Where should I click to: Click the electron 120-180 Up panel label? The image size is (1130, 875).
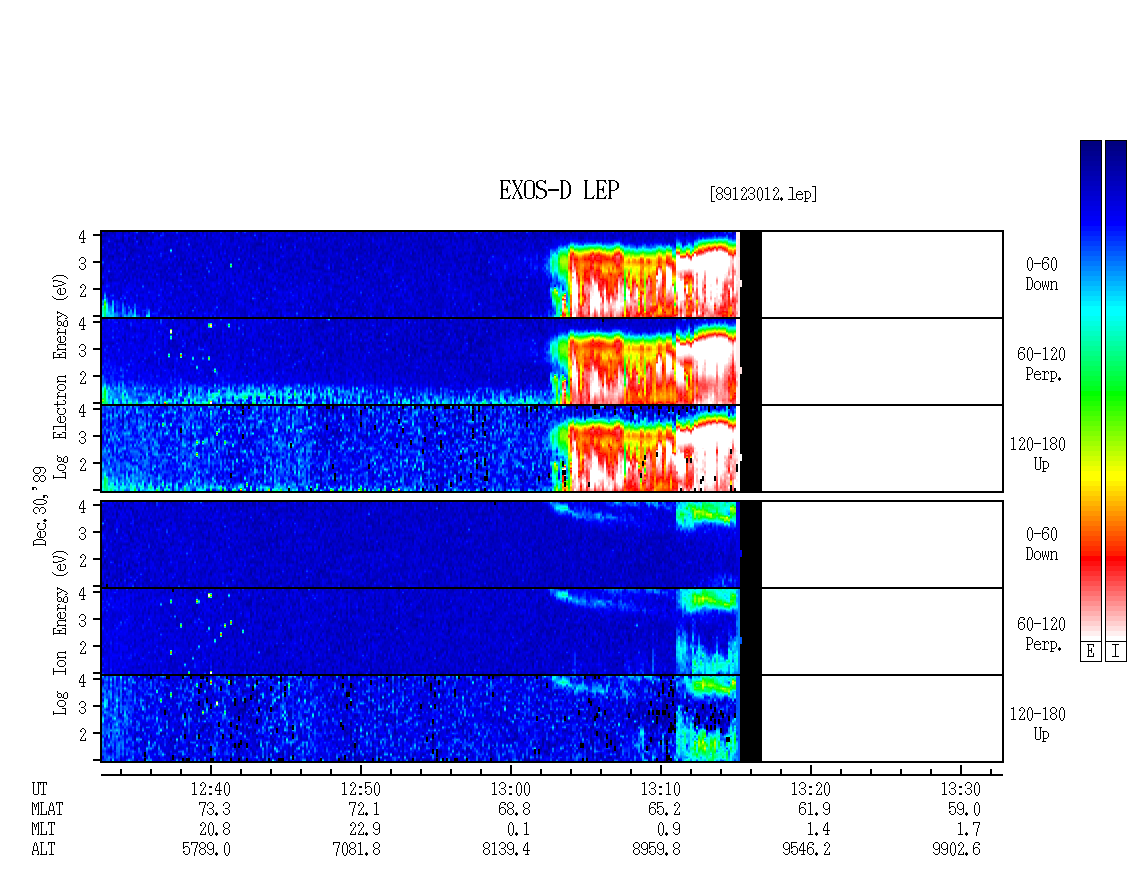1037,454
